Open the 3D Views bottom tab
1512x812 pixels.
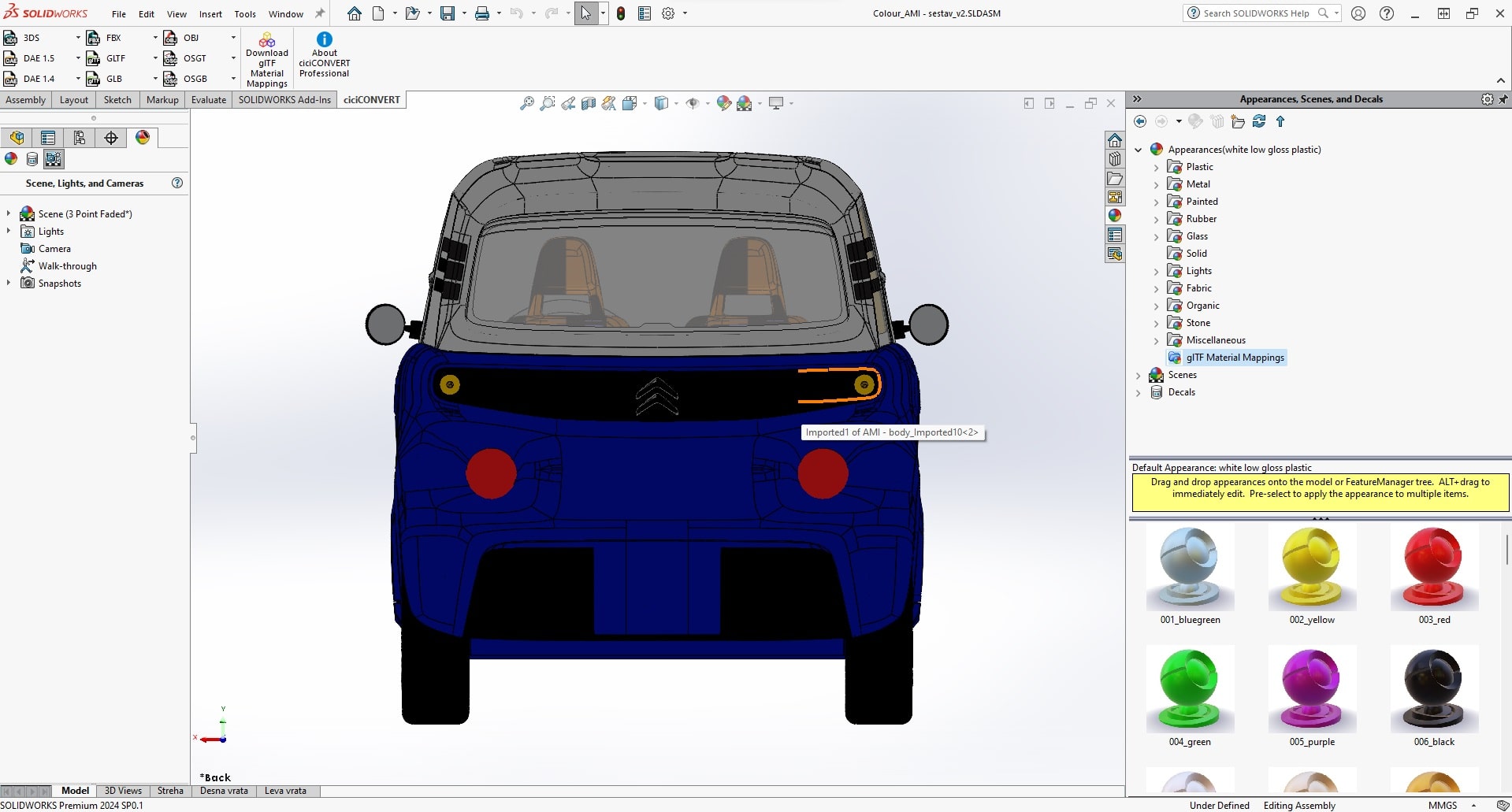123,791
